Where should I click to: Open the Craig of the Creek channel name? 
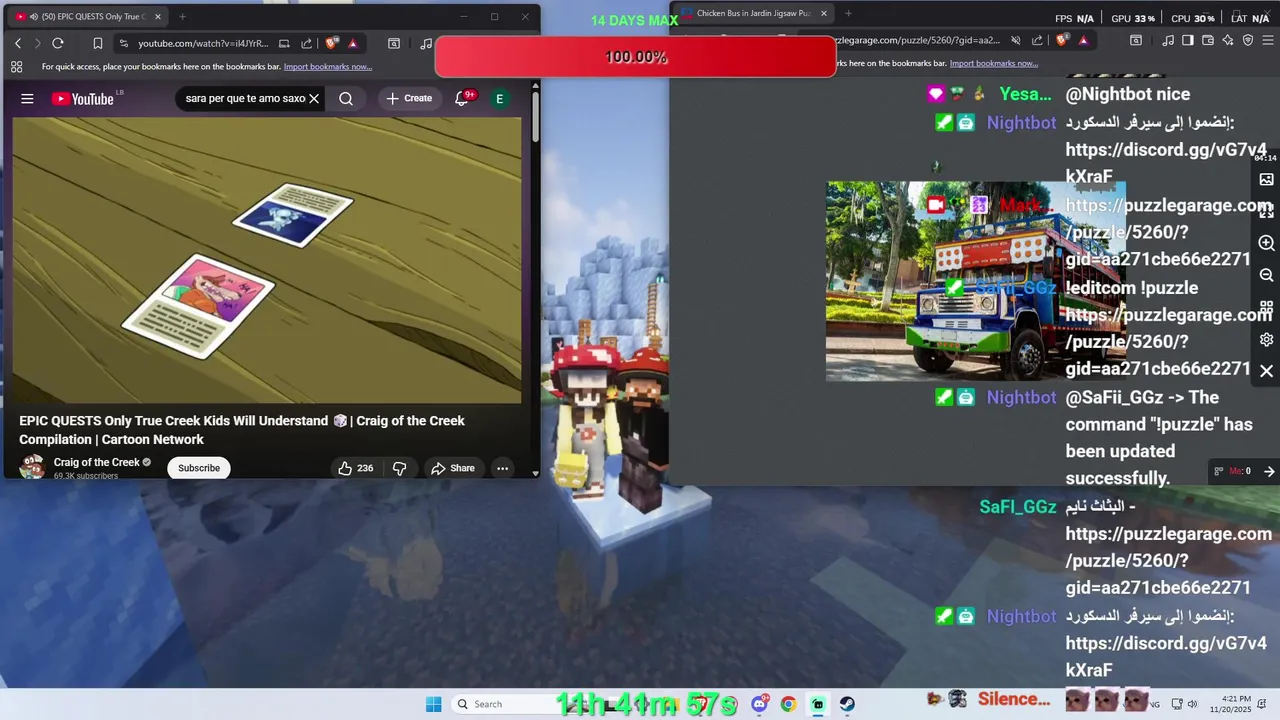tap(97, 462)
